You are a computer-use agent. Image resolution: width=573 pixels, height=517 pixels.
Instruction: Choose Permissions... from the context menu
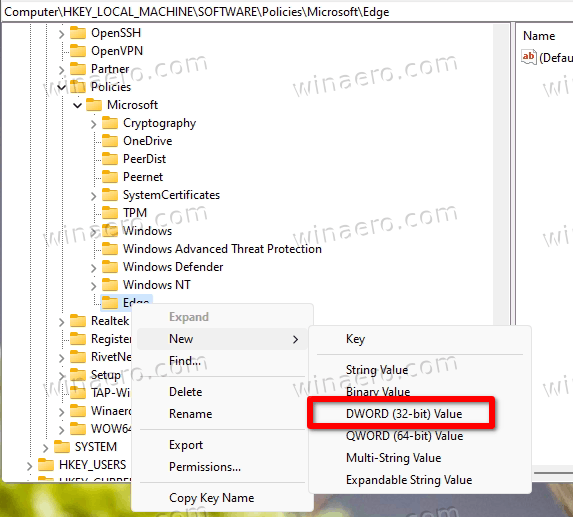[222, 467]
